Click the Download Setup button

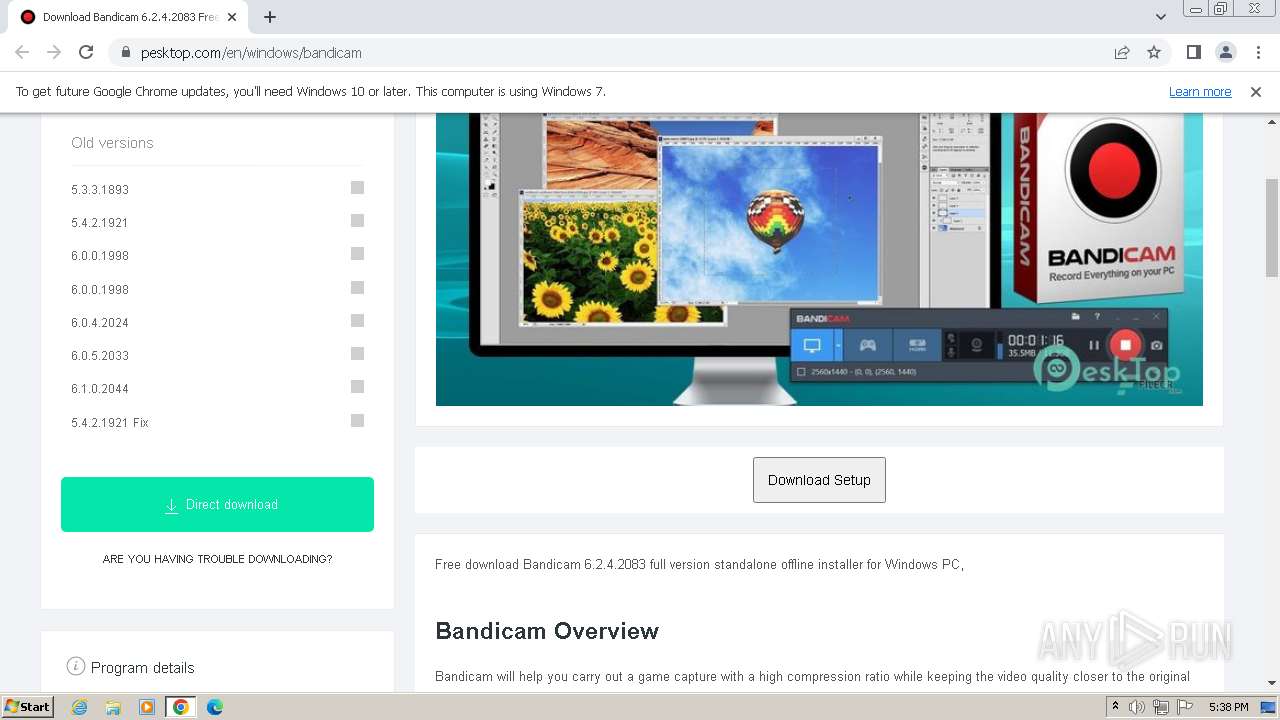coord(819,480)
